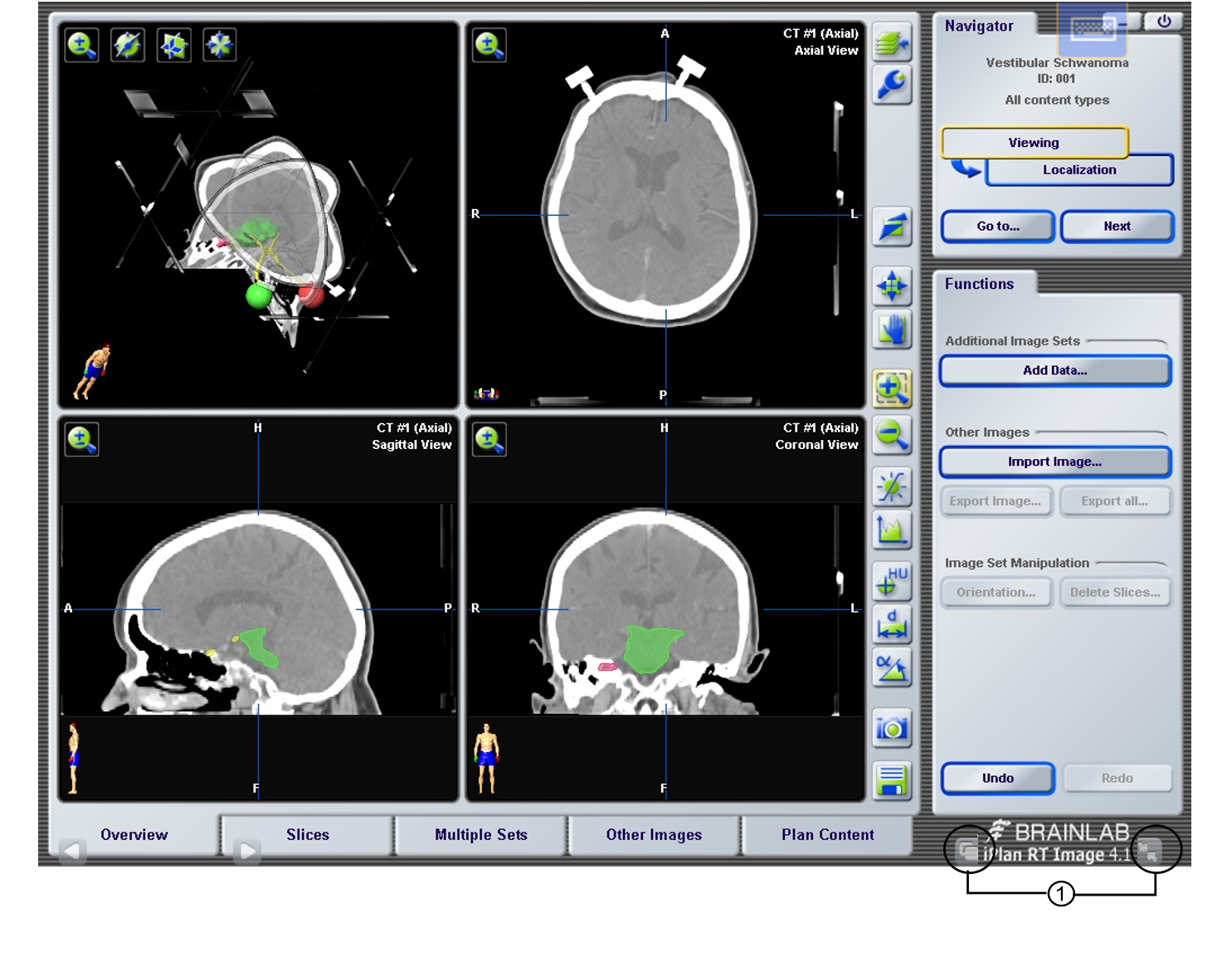Image resolution: width=1232 pixels, height=967 pixels.
Task: Select the Viewing step in Navigator
Action: [1035, 142]
